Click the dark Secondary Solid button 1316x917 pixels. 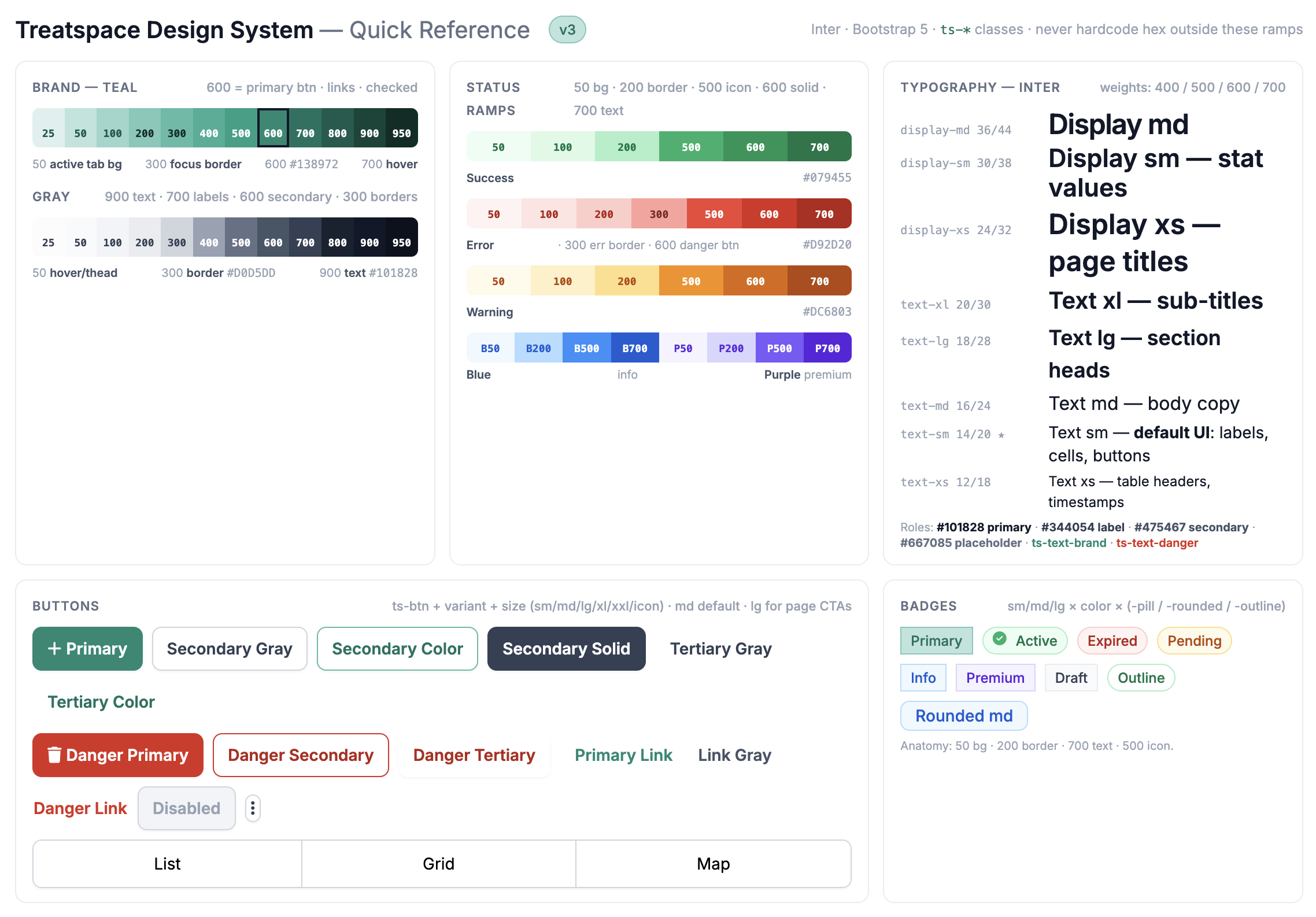(x=567, y=649)
